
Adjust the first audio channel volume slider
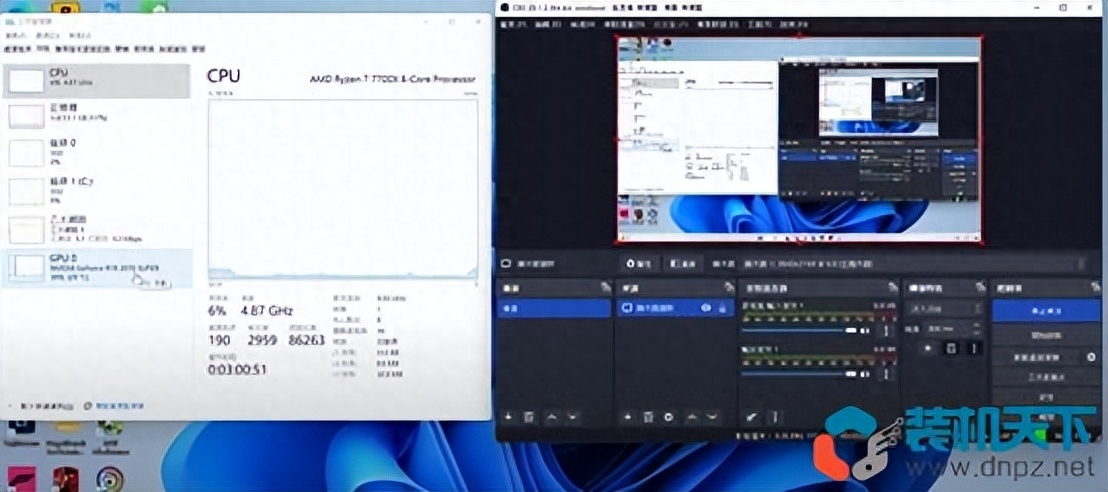(799, 330)
